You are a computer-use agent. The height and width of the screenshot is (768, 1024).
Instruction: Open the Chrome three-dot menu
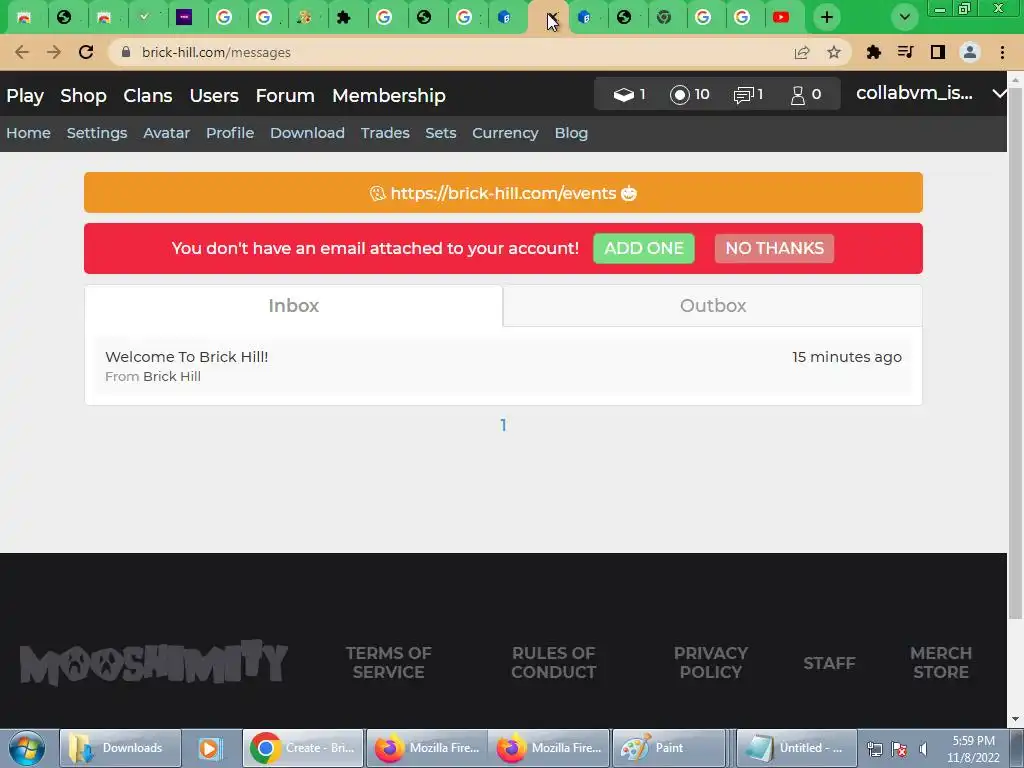pos(1002,52)
